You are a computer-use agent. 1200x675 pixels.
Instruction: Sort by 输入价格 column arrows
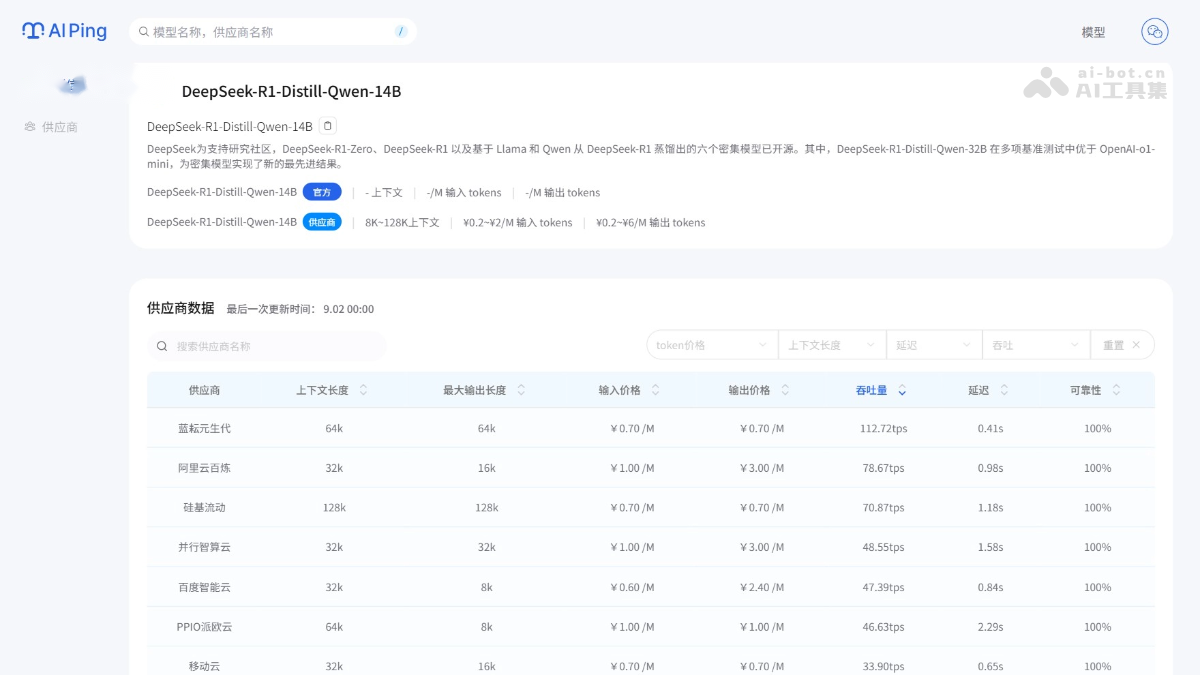click(x=656, y=390)
